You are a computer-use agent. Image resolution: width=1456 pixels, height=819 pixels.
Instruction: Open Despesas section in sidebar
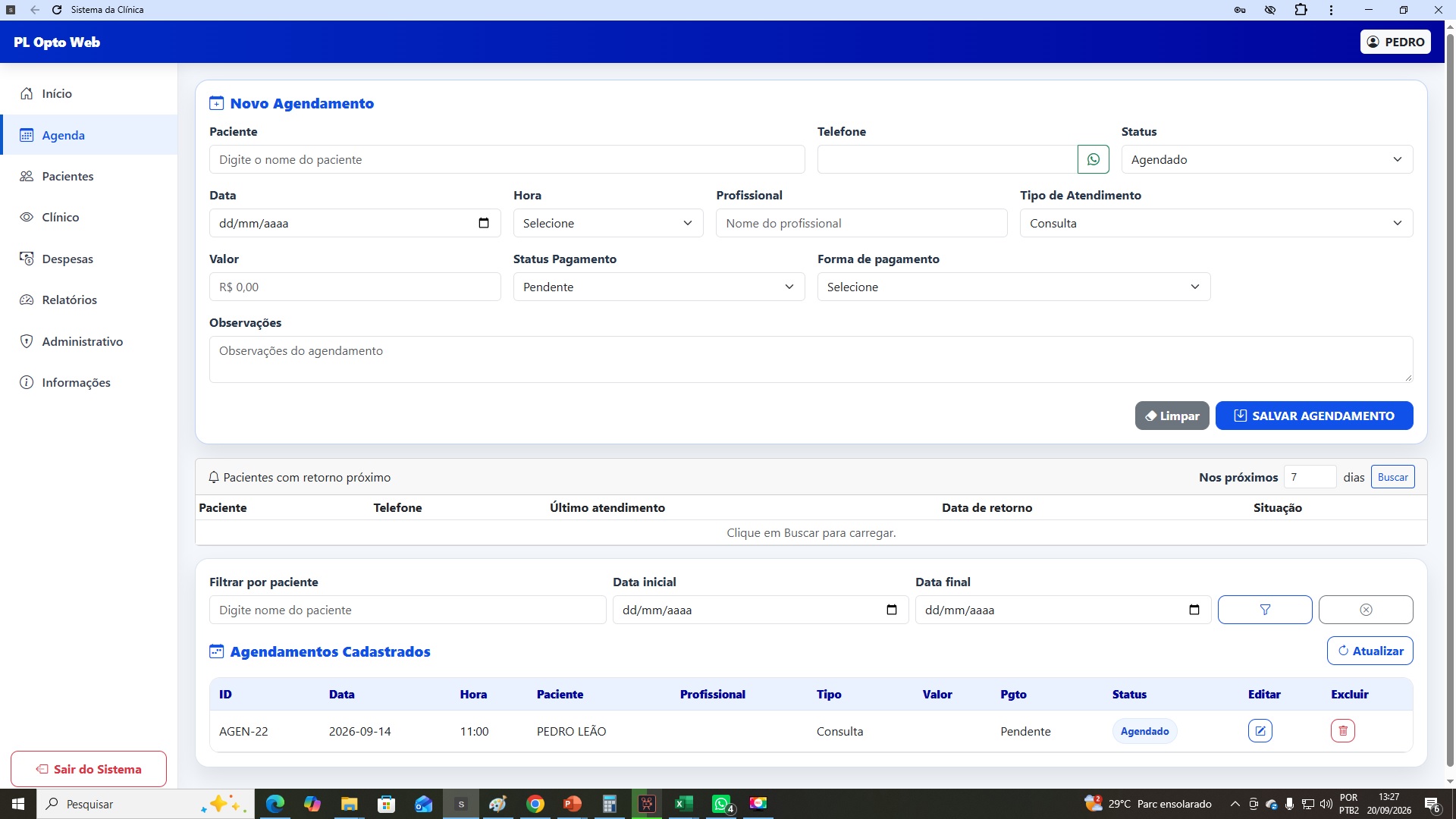[x=89, y=259]
